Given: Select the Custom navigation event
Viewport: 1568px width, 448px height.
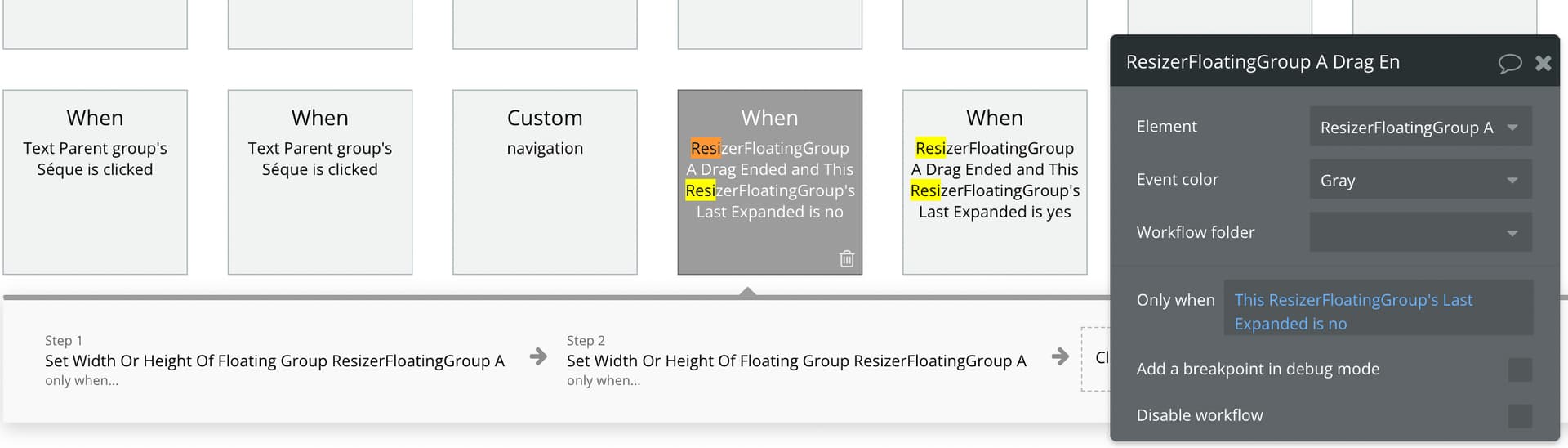Looking at the screenshot, I should coord(545,181).
